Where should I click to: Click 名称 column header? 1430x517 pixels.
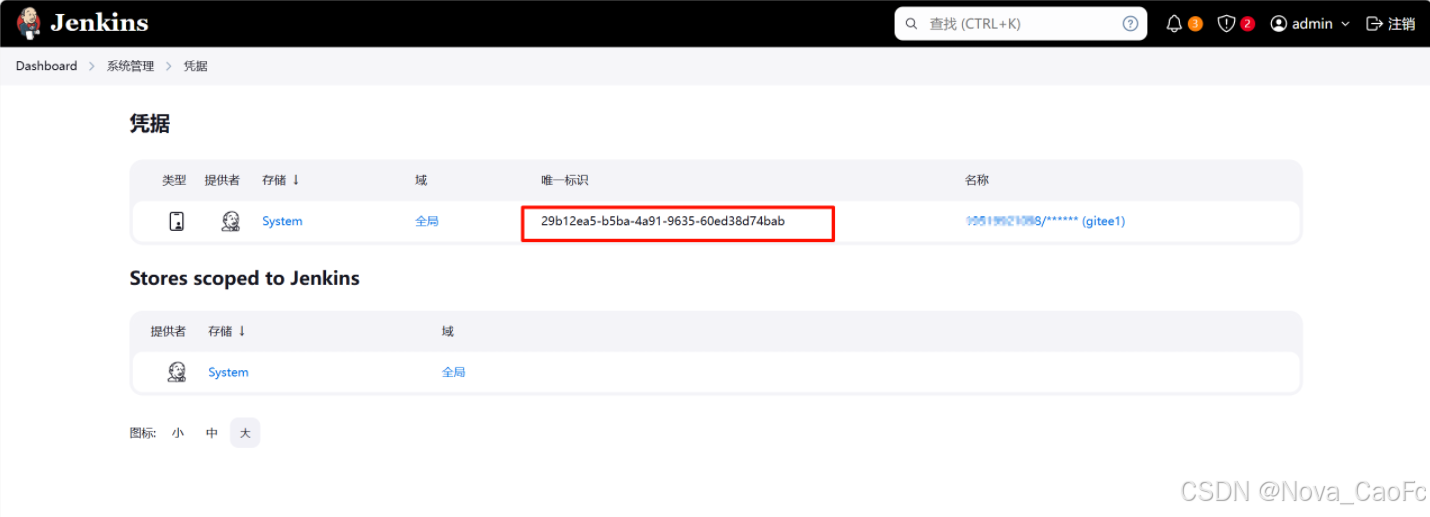[977, 180]
